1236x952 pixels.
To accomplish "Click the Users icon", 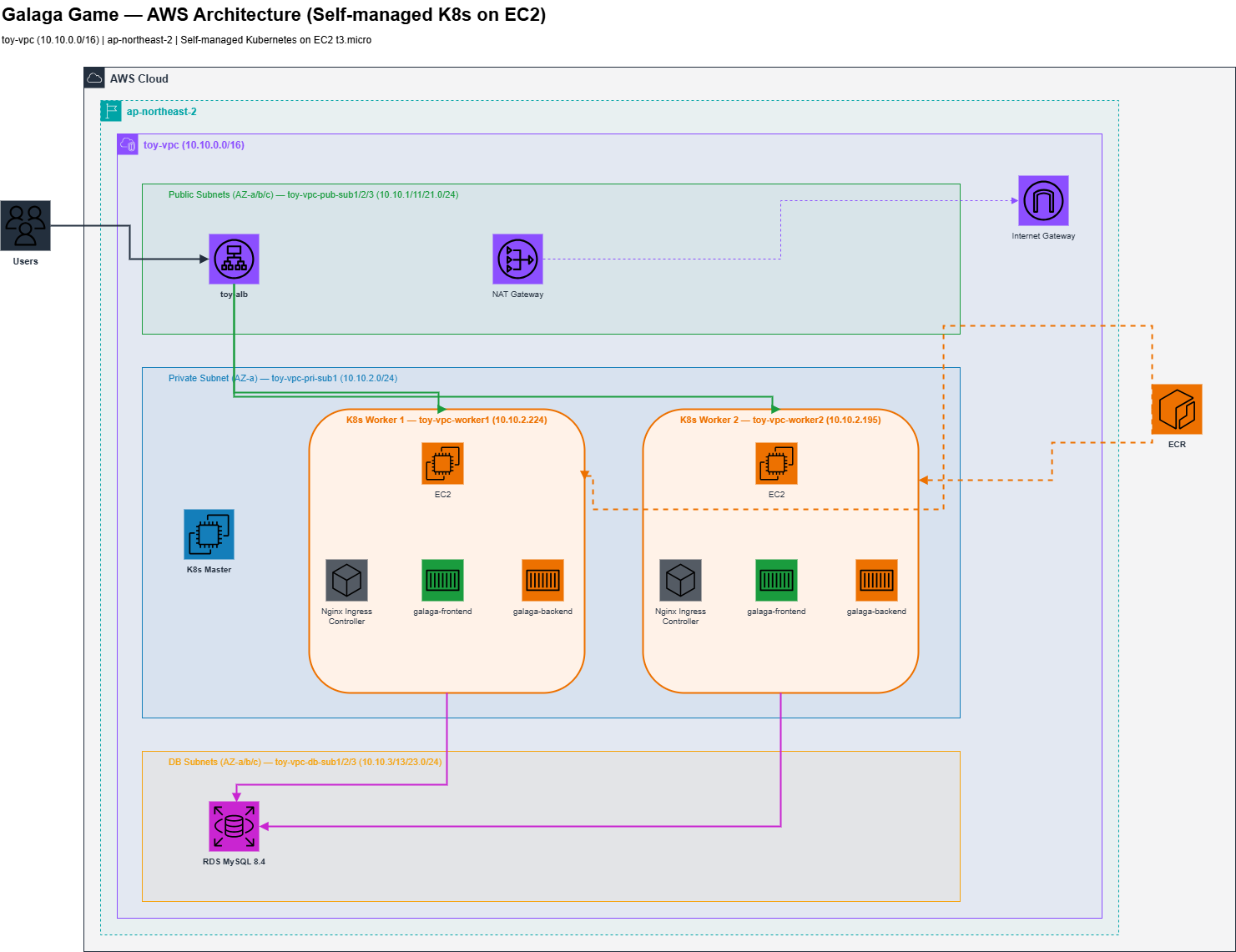I will click(x=25, y=225).
